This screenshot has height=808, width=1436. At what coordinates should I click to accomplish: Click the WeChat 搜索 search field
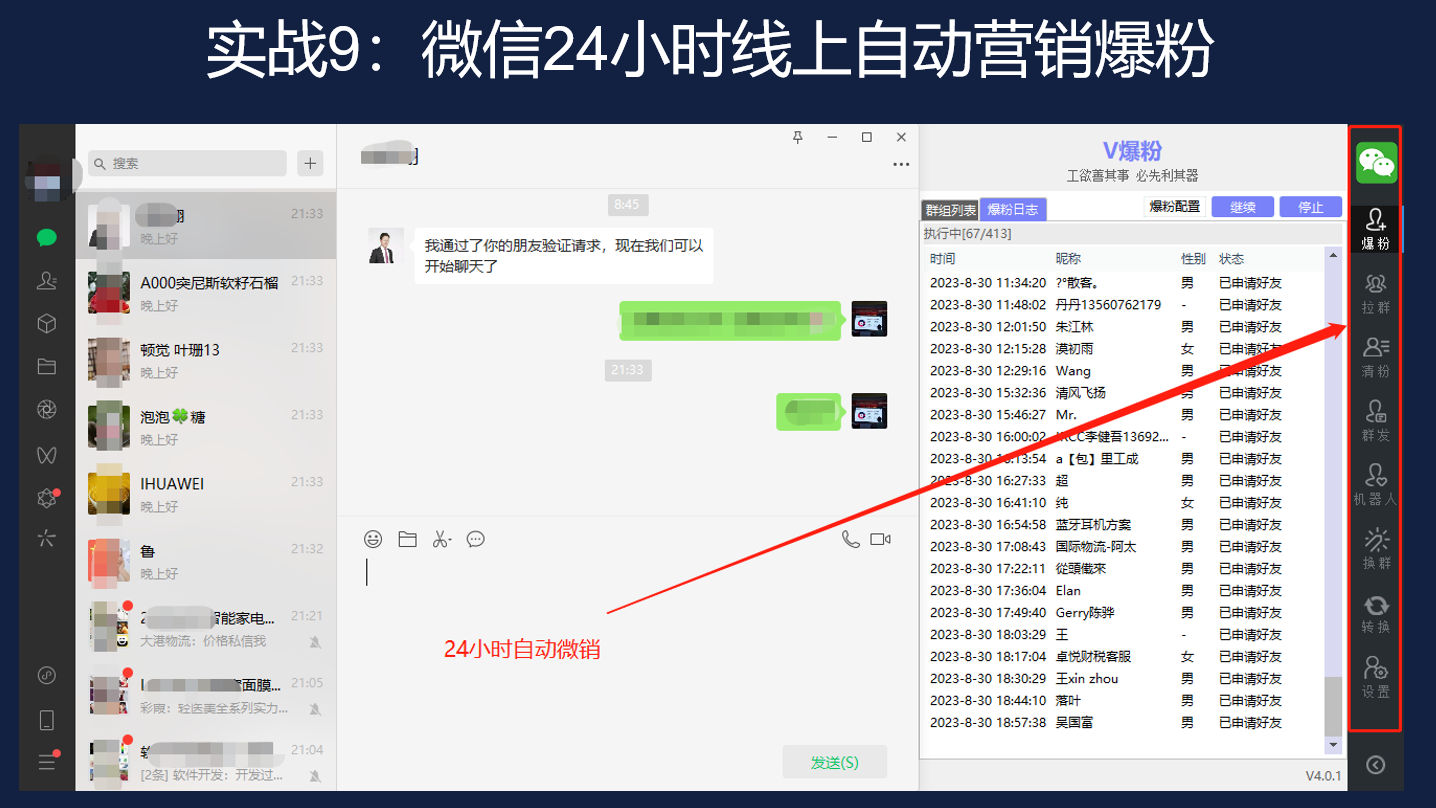[187, 163]
